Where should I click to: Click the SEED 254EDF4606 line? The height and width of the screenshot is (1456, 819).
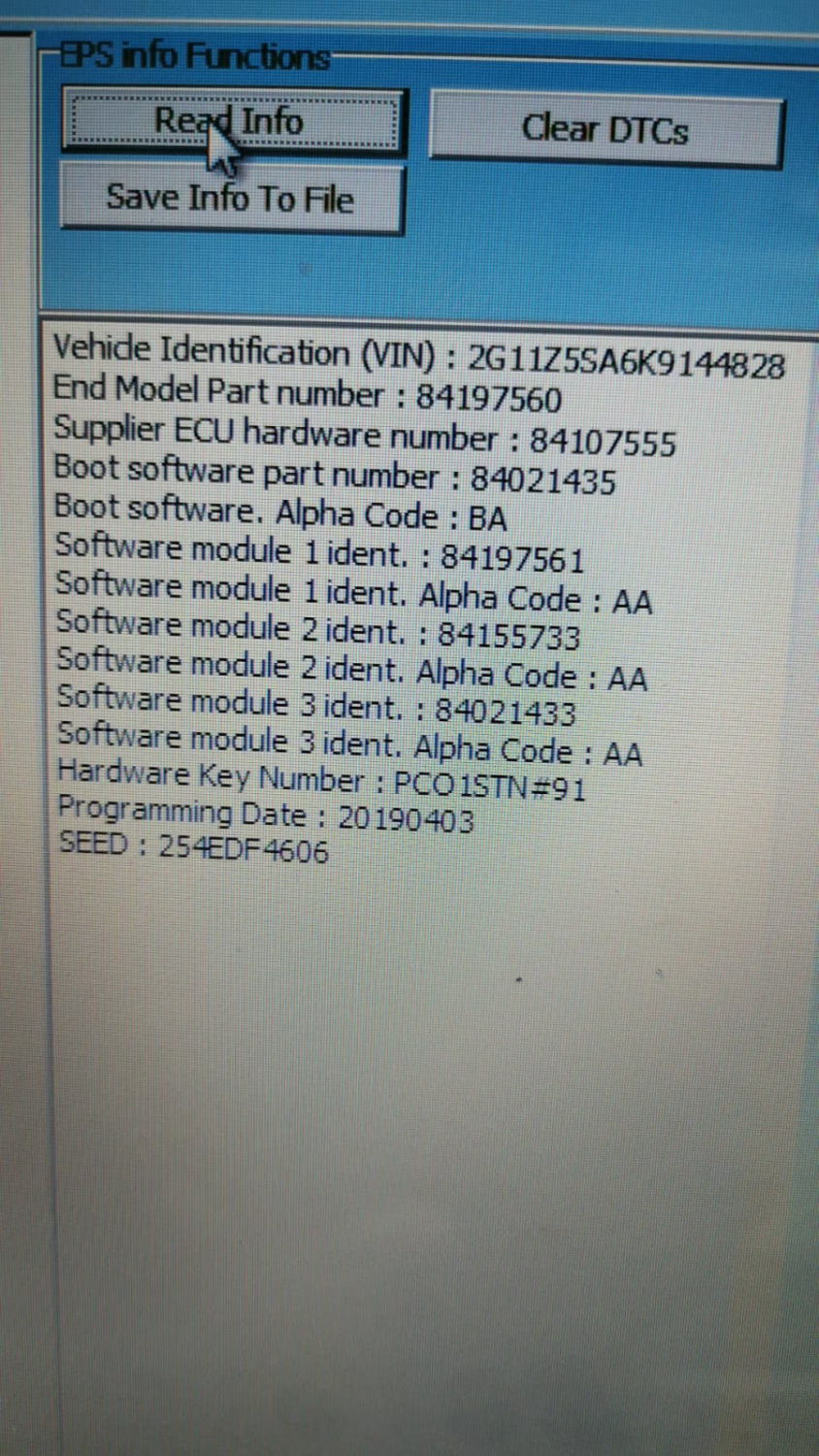click(x=194, y=846)
